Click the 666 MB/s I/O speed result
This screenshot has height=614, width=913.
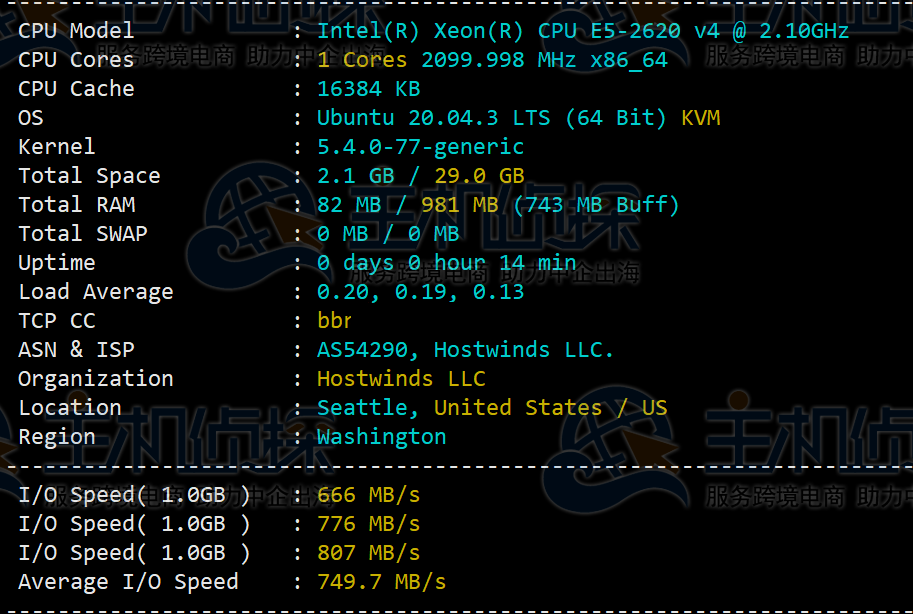(x=368, y=495)
